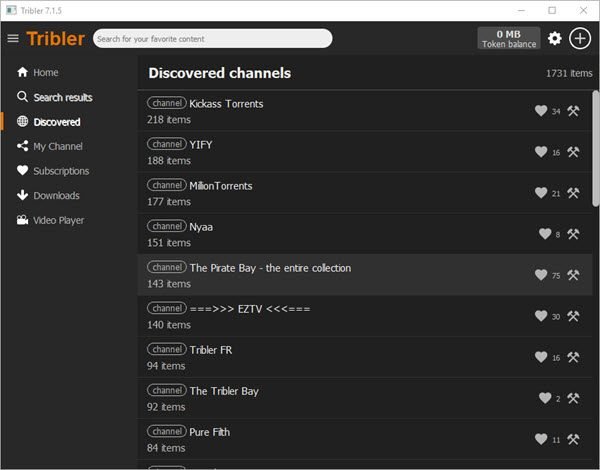Image resolution: width=600 pixels, height=470 pixels.
Task: Click the 1731 items count label
Action: click(x=569, y=73)
